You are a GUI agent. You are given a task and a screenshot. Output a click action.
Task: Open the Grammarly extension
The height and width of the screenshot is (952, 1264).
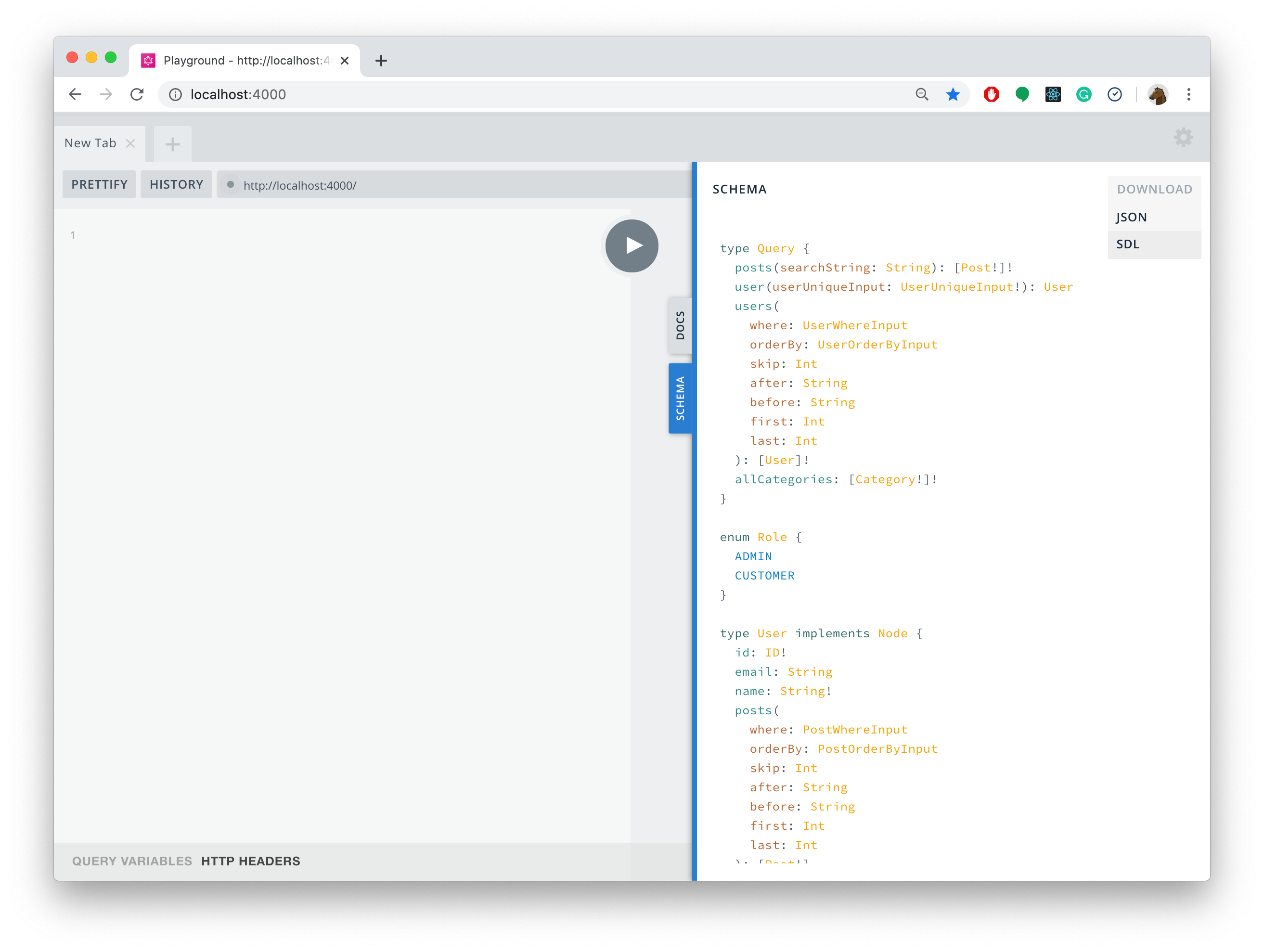click(1084, 94)
